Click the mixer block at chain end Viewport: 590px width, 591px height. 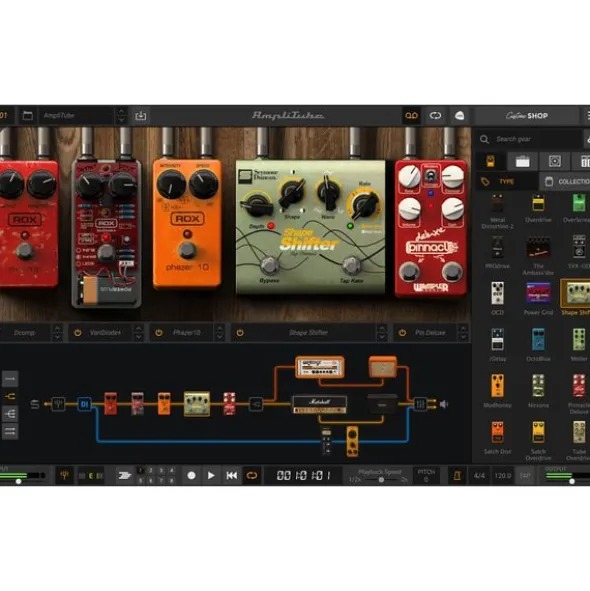[x=420, y=404]
